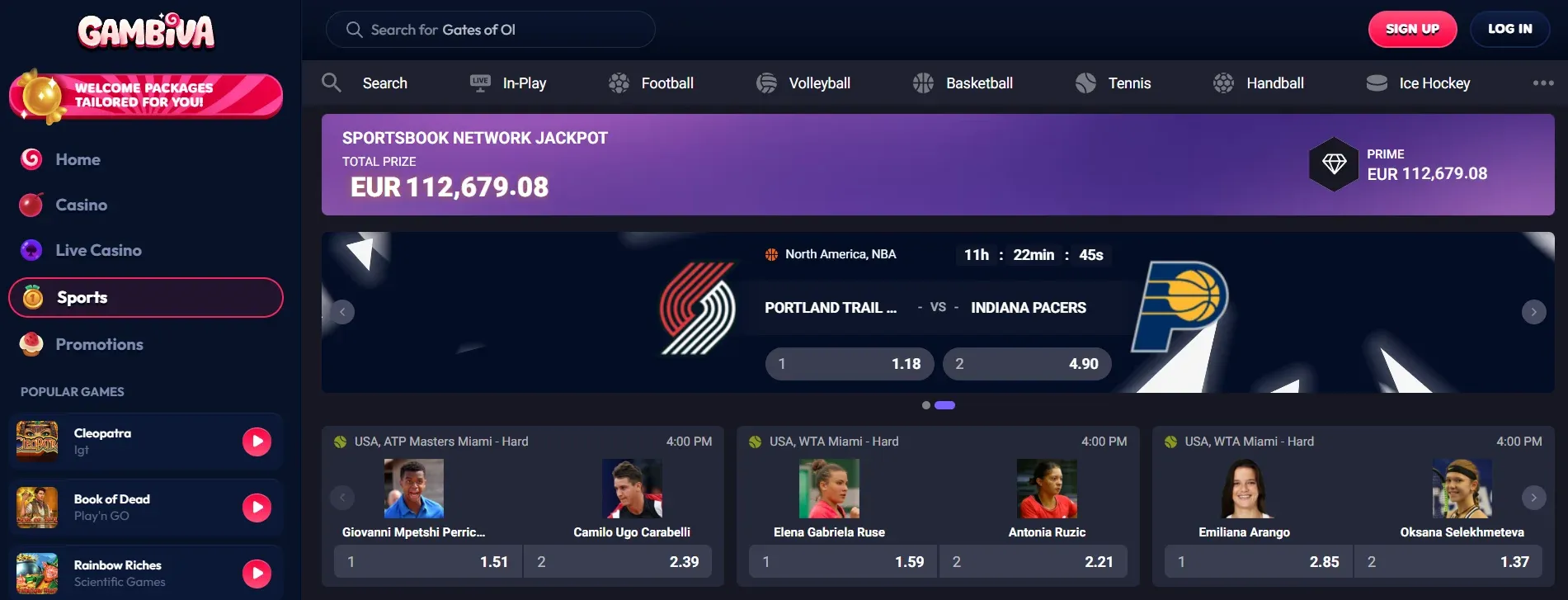Click the Home swirl icon
Viewport: 1568px width, 600px height.
coord(31,158)
